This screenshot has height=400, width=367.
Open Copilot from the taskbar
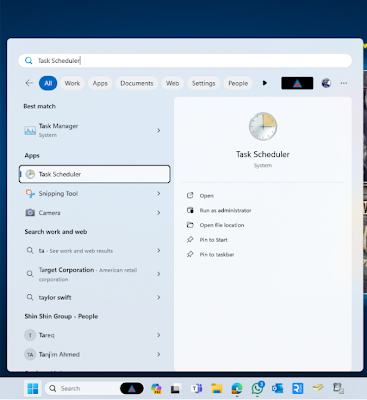pos(156,388)
